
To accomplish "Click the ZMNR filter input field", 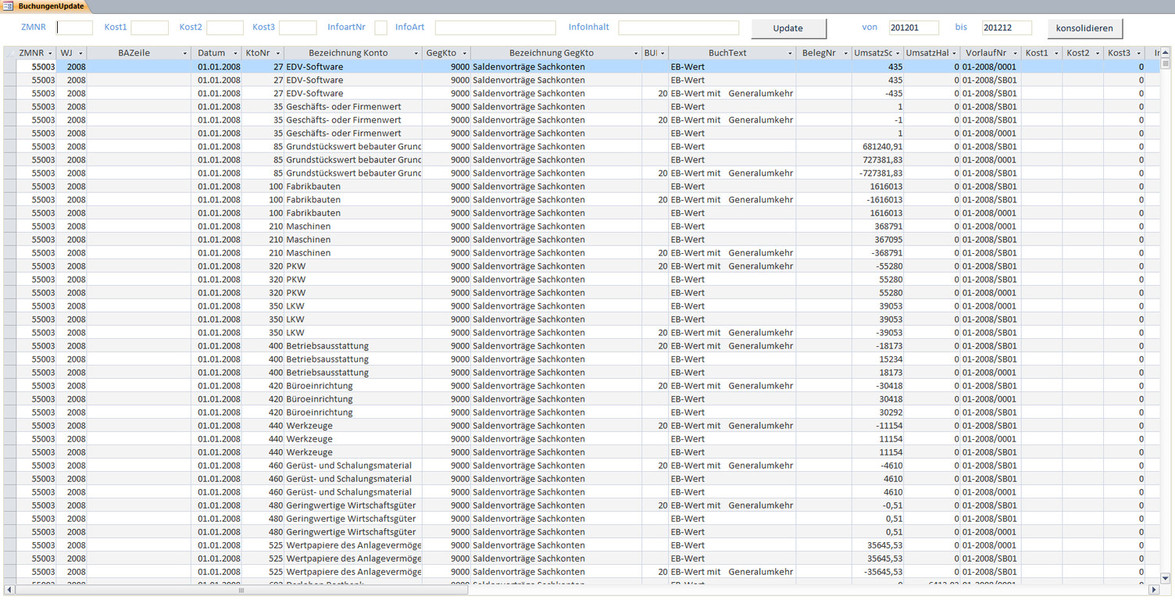I will point(75,28).
